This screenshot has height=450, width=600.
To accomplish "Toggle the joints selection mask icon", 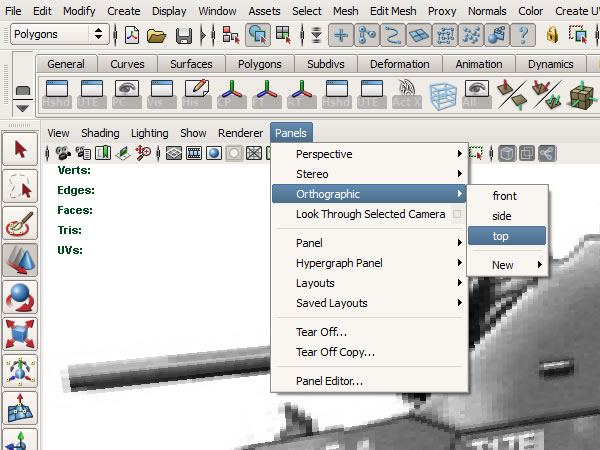I will coord(367,35).
